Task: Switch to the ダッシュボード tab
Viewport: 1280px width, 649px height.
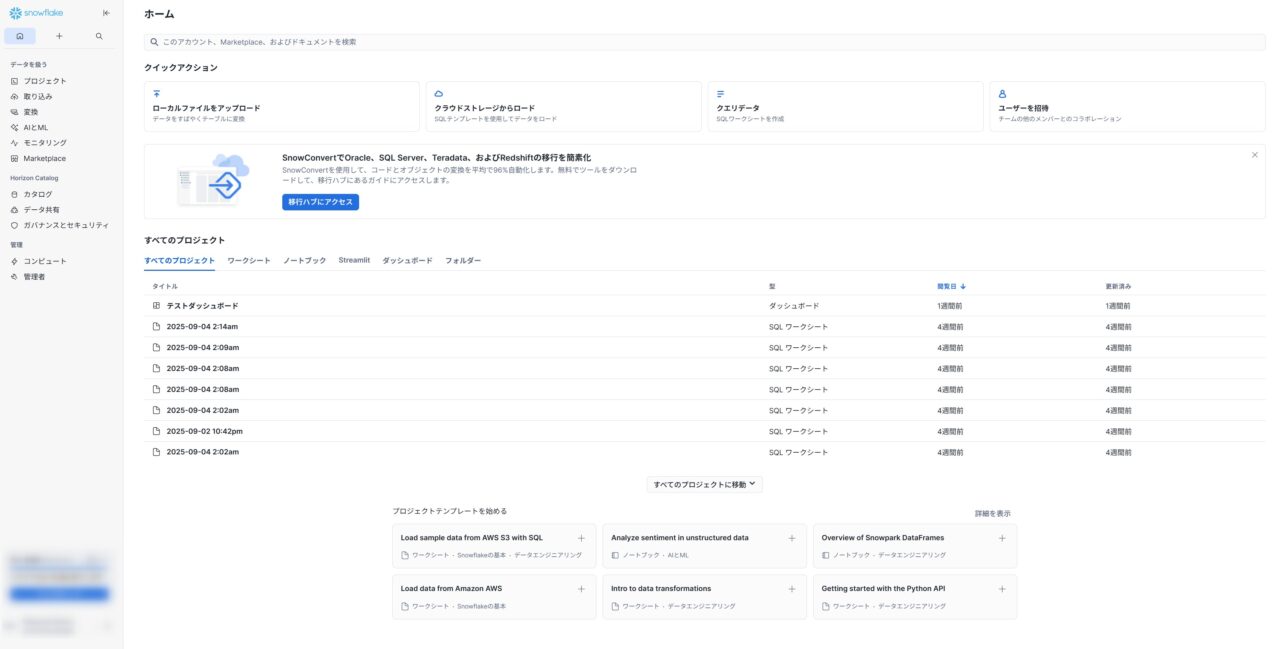Action: [x=407, y=260]
